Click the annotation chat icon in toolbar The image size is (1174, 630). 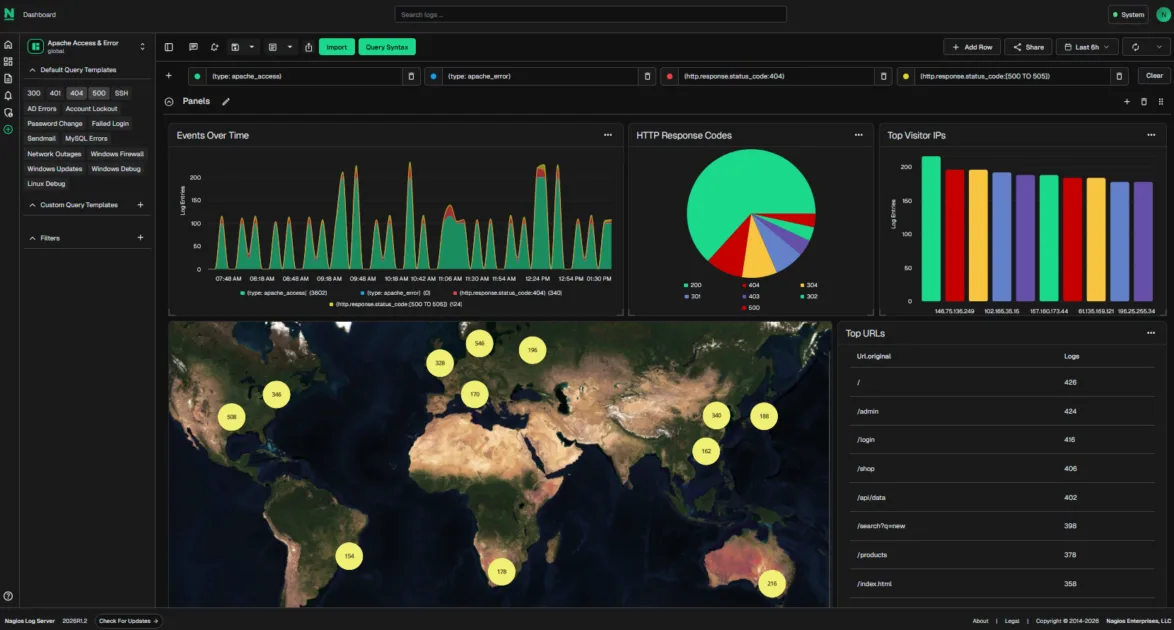point(194,47)
